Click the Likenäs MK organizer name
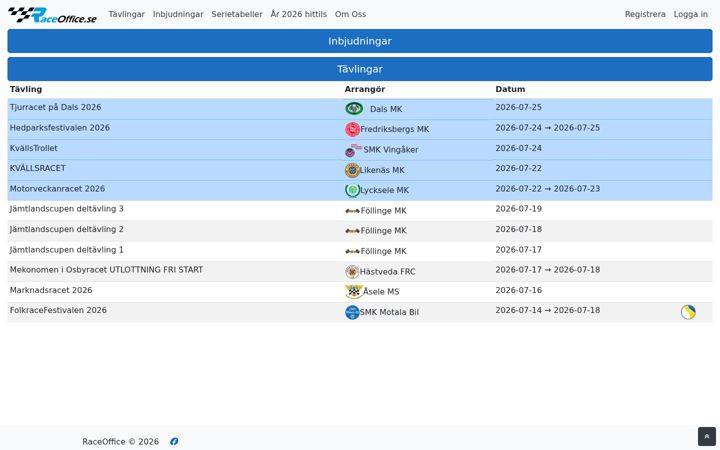Screen dimensions: 720x450 382,170
